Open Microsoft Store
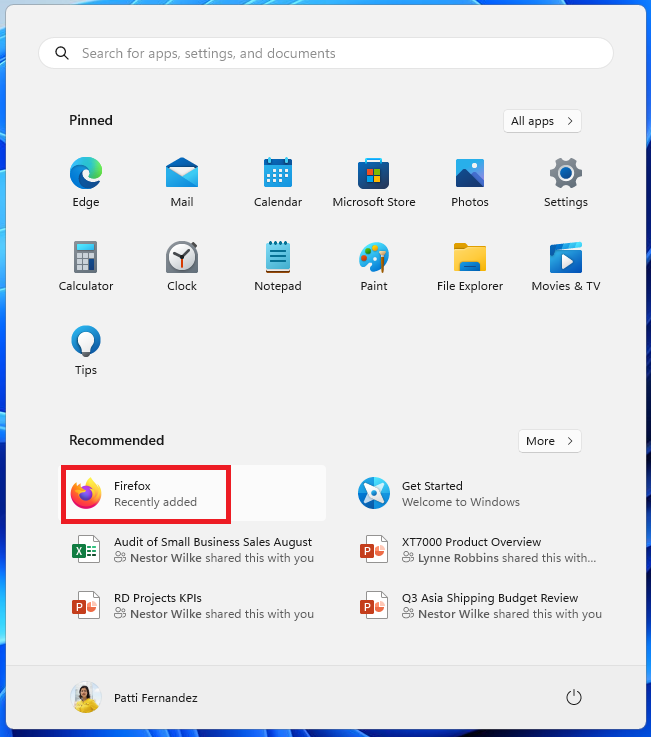This screenshot has width=651, height=737. 374,182
